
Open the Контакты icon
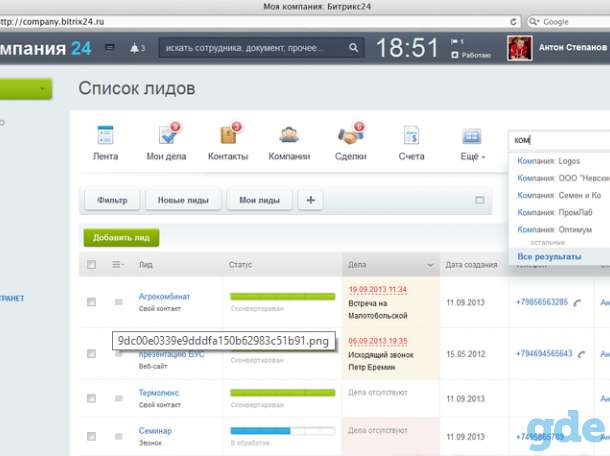pos(230,134)
